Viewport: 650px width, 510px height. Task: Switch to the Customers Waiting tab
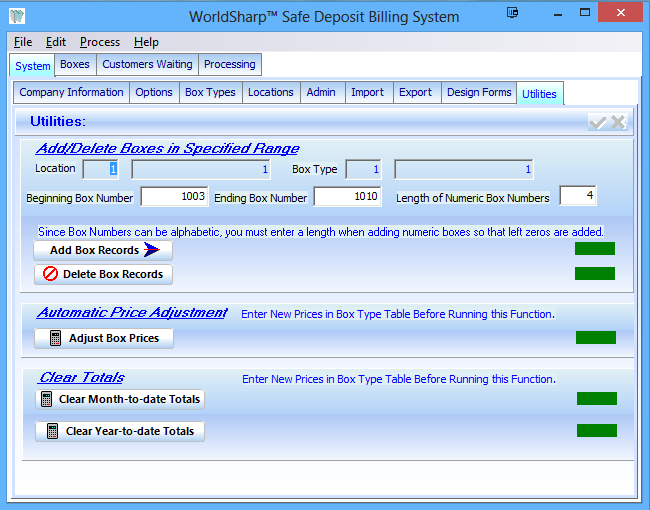[x=147, y=64]
